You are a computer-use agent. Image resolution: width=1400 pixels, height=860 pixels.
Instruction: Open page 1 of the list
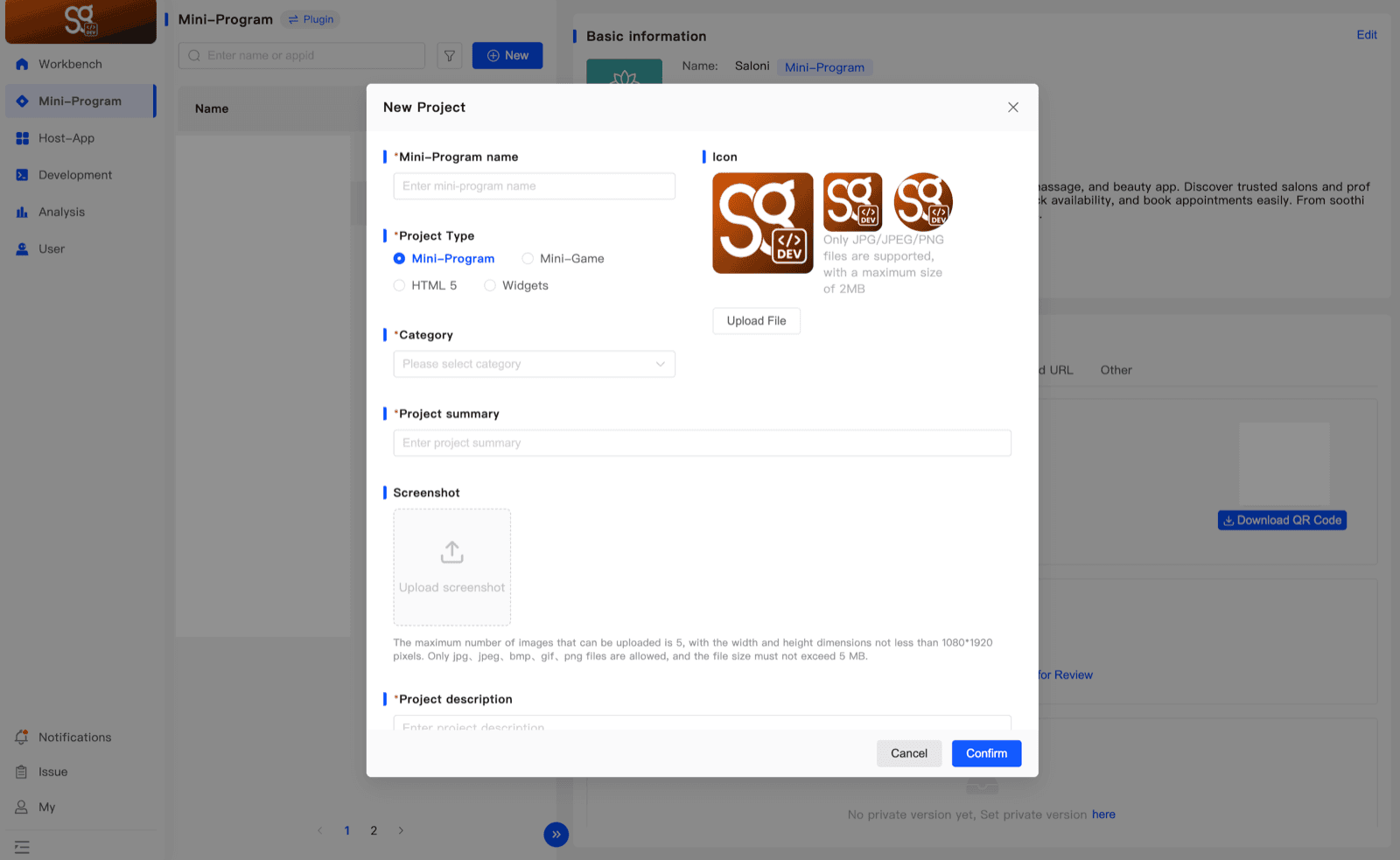347,831
